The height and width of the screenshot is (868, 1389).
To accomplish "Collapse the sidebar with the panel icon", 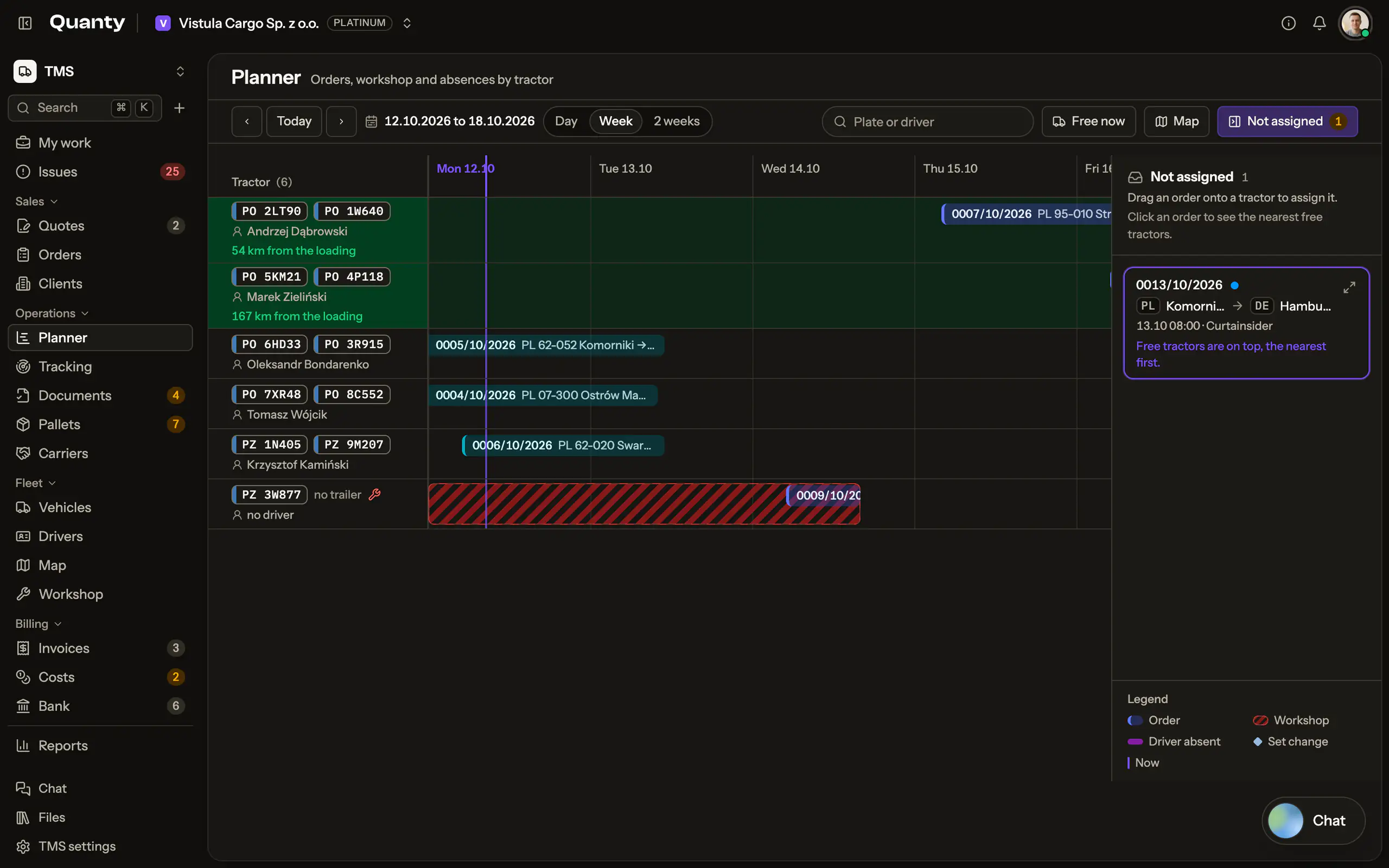I will 24,23.
